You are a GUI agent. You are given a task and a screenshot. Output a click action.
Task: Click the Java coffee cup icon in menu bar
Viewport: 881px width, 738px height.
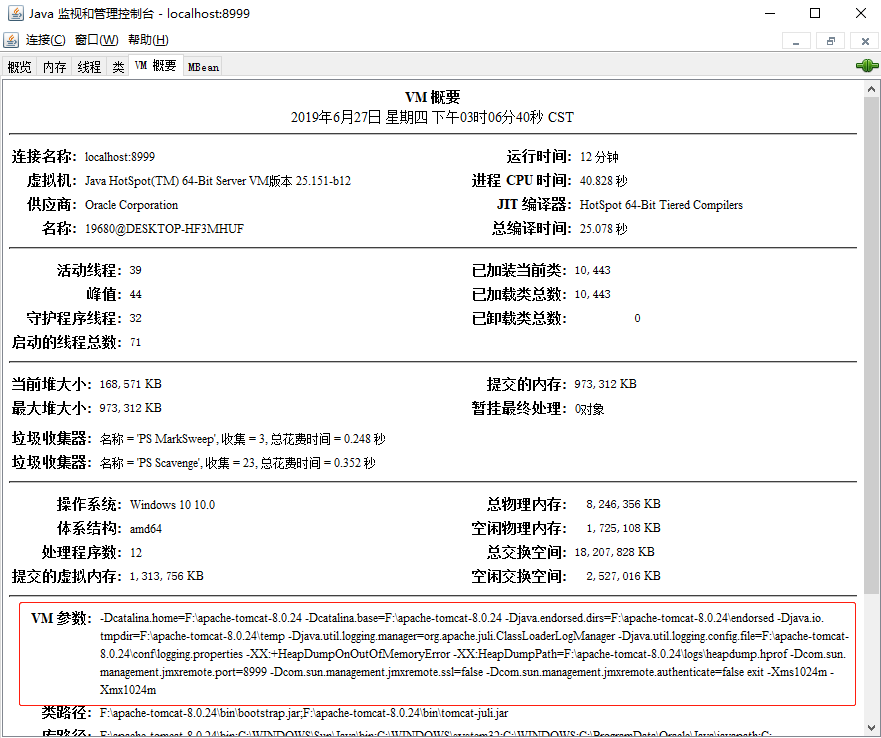(11, 40)
